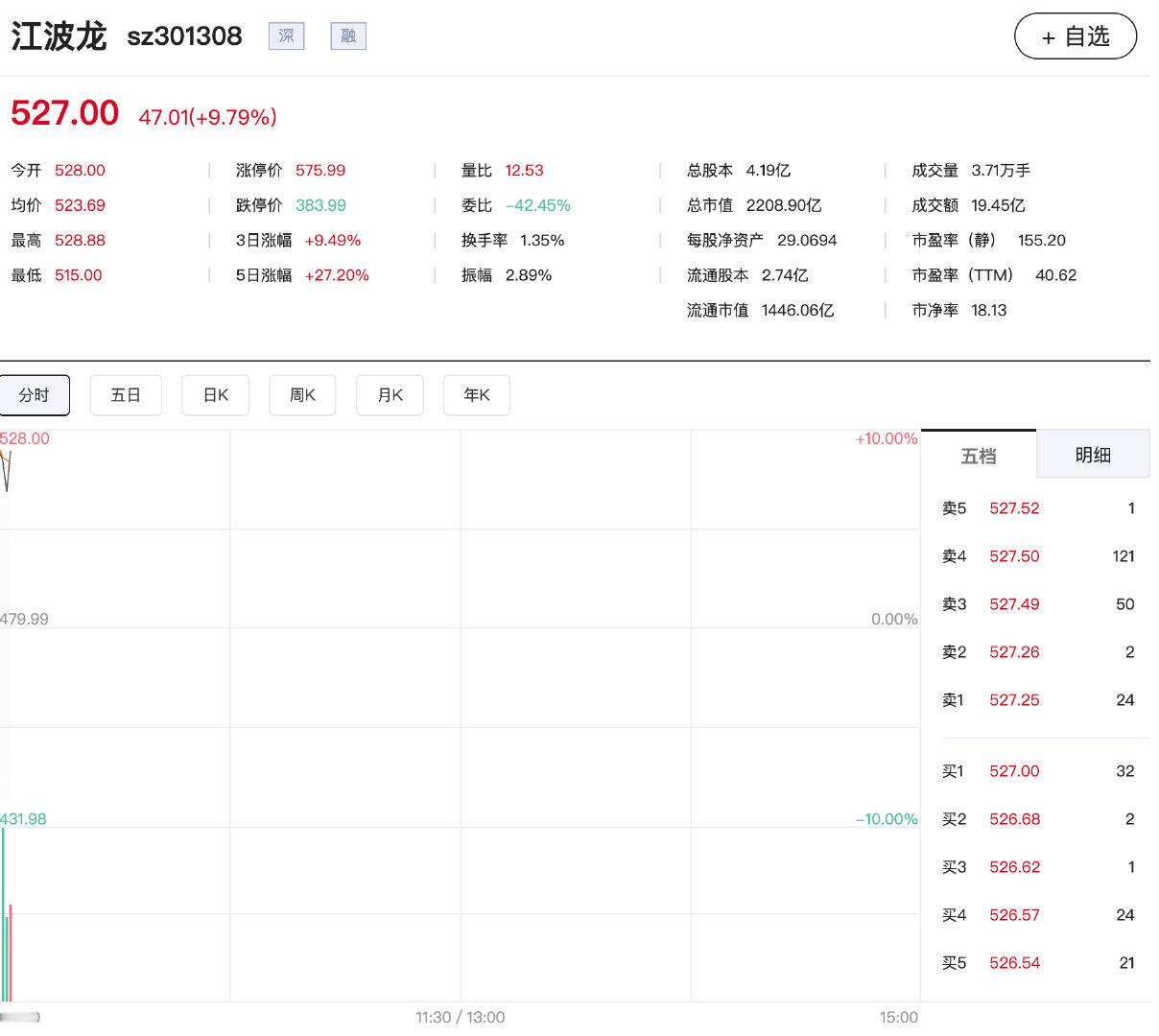1159x1036 pixels.
Task: Add stock to watchlist with 自选 button
Action: pos(1076,37)
